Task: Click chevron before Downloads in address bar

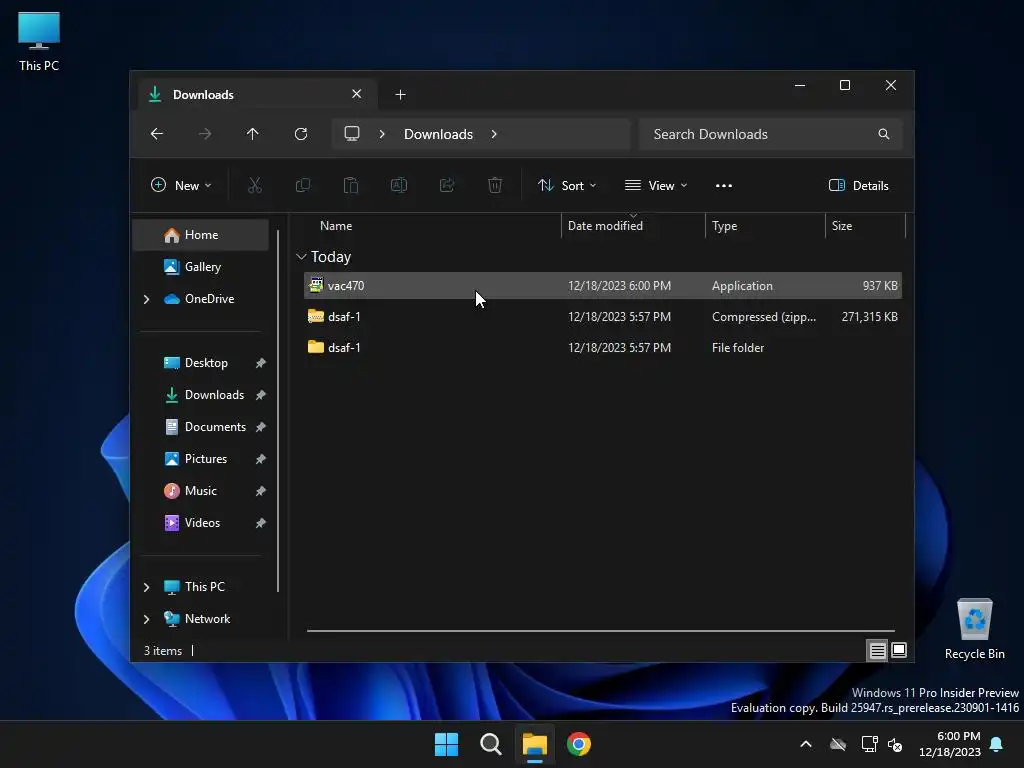Action: point(382,134)
